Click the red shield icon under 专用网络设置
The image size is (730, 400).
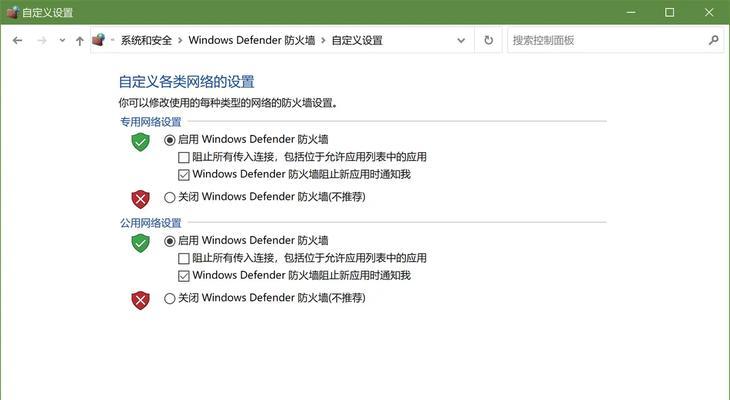click(140, 199)
